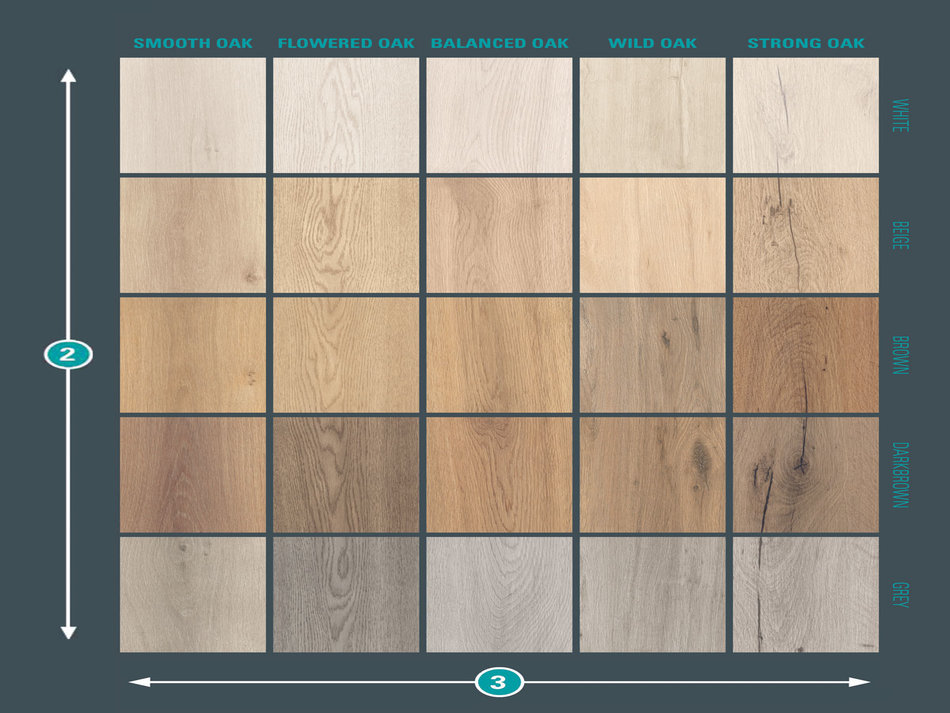950x713 pixels.
Task: Click the FLOWERED OAK column heading
Action: pos(346,43)
